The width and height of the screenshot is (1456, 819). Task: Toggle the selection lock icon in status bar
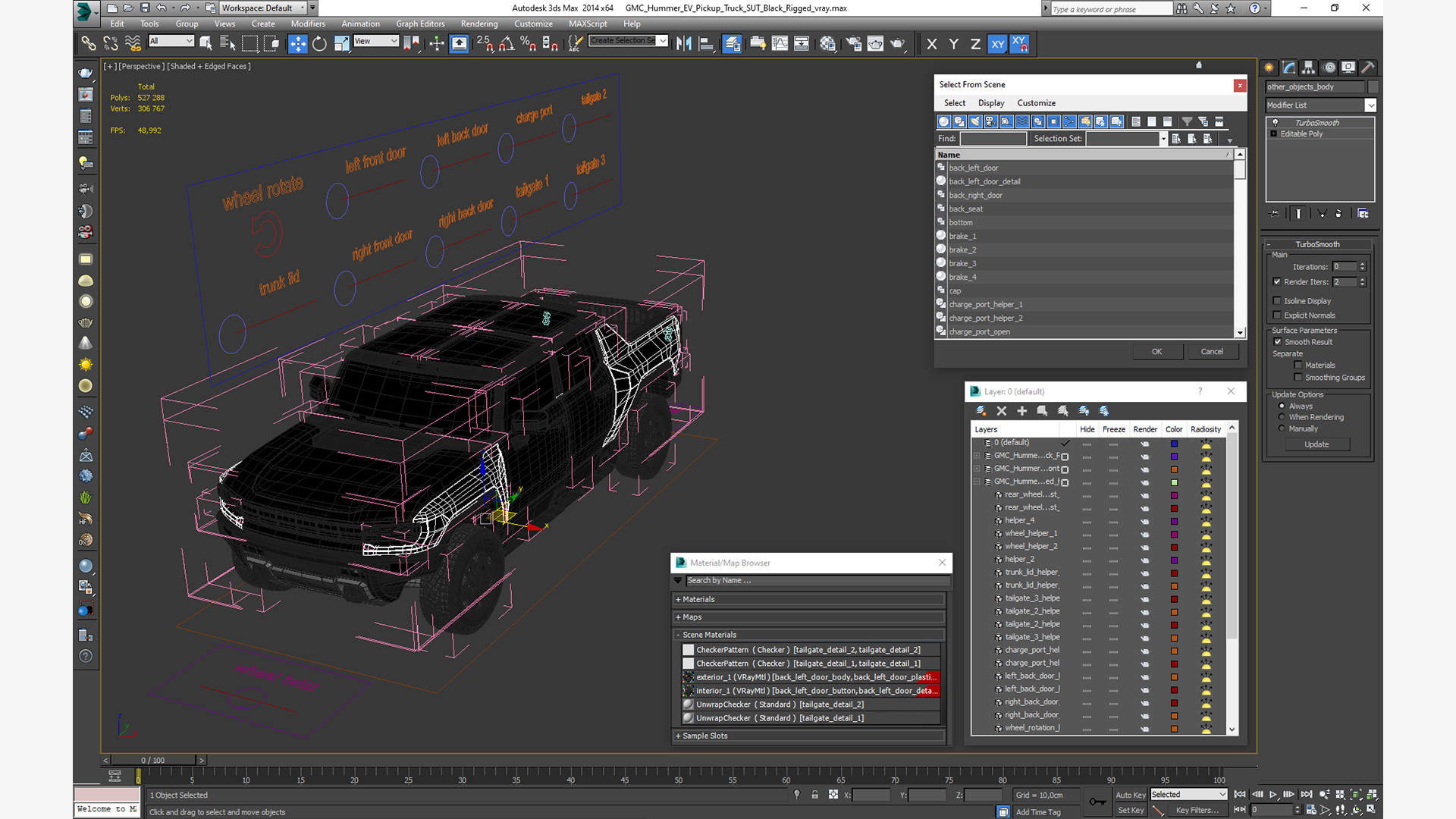pos(814,795)
